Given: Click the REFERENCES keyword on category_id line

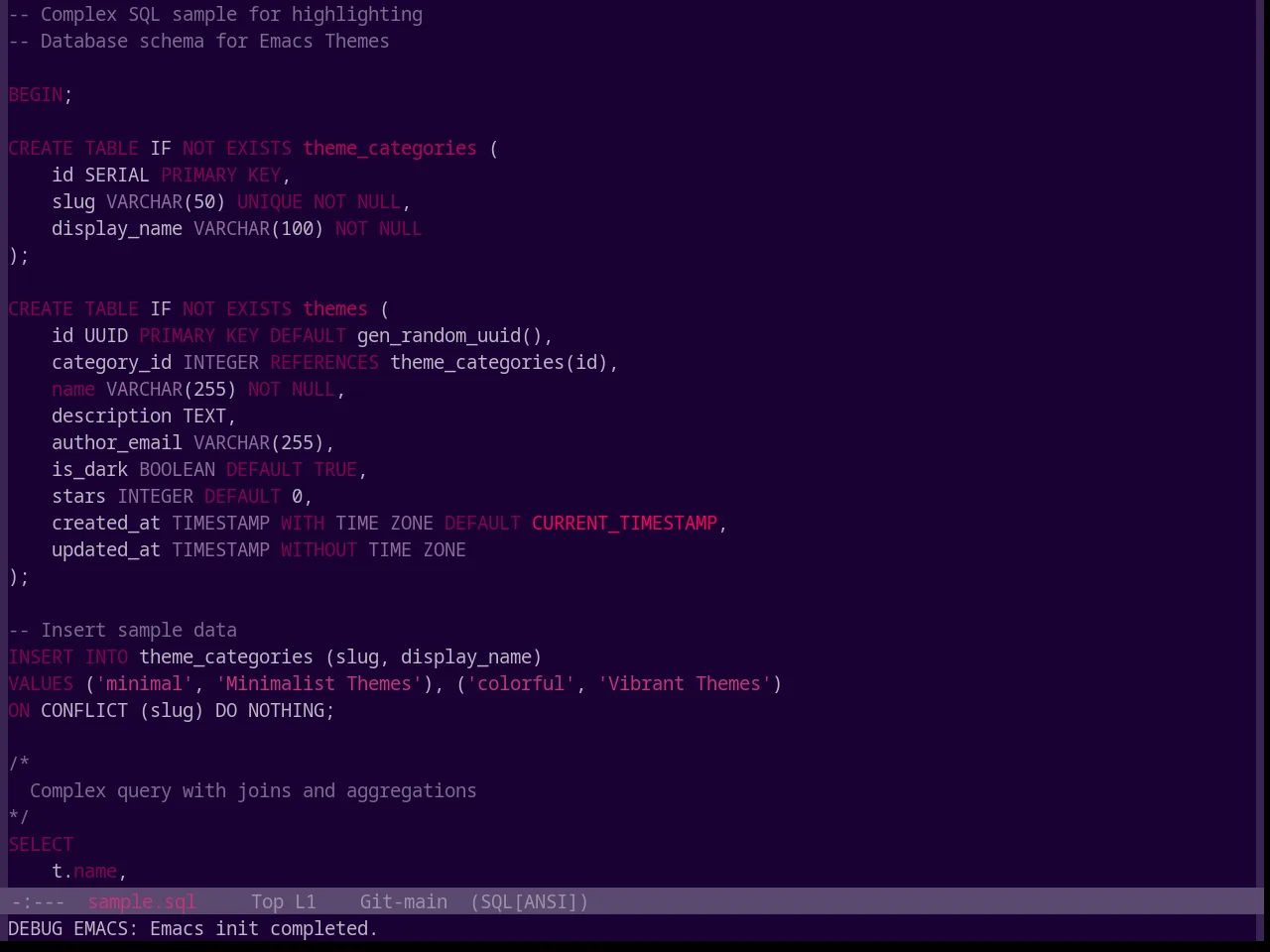Looking at the screenshot, I should tap(324, 363).
